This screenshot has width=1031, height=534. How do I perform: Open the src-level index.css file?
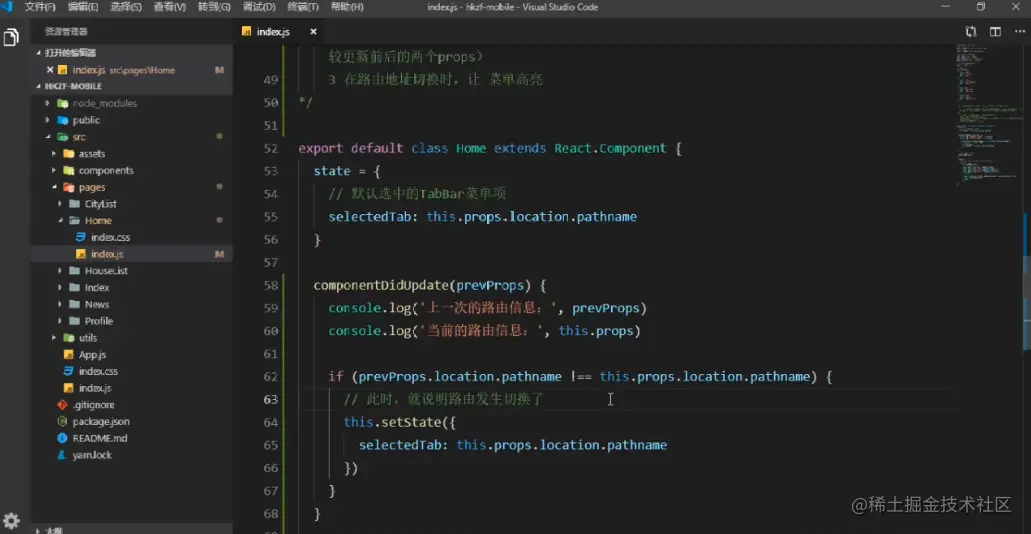(x=132, y=372)
